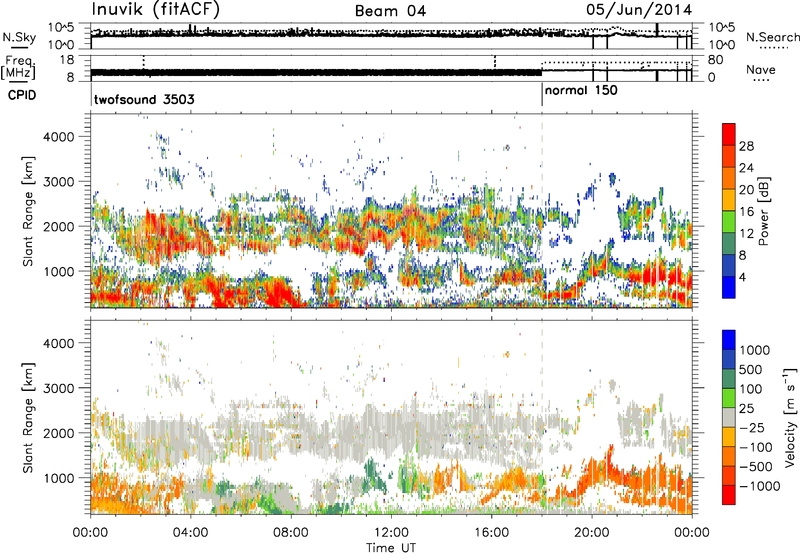Click the 'Velocity [m s-1]' colorbar label
Viewport: 800px width, 554px height.
(790, 417)
